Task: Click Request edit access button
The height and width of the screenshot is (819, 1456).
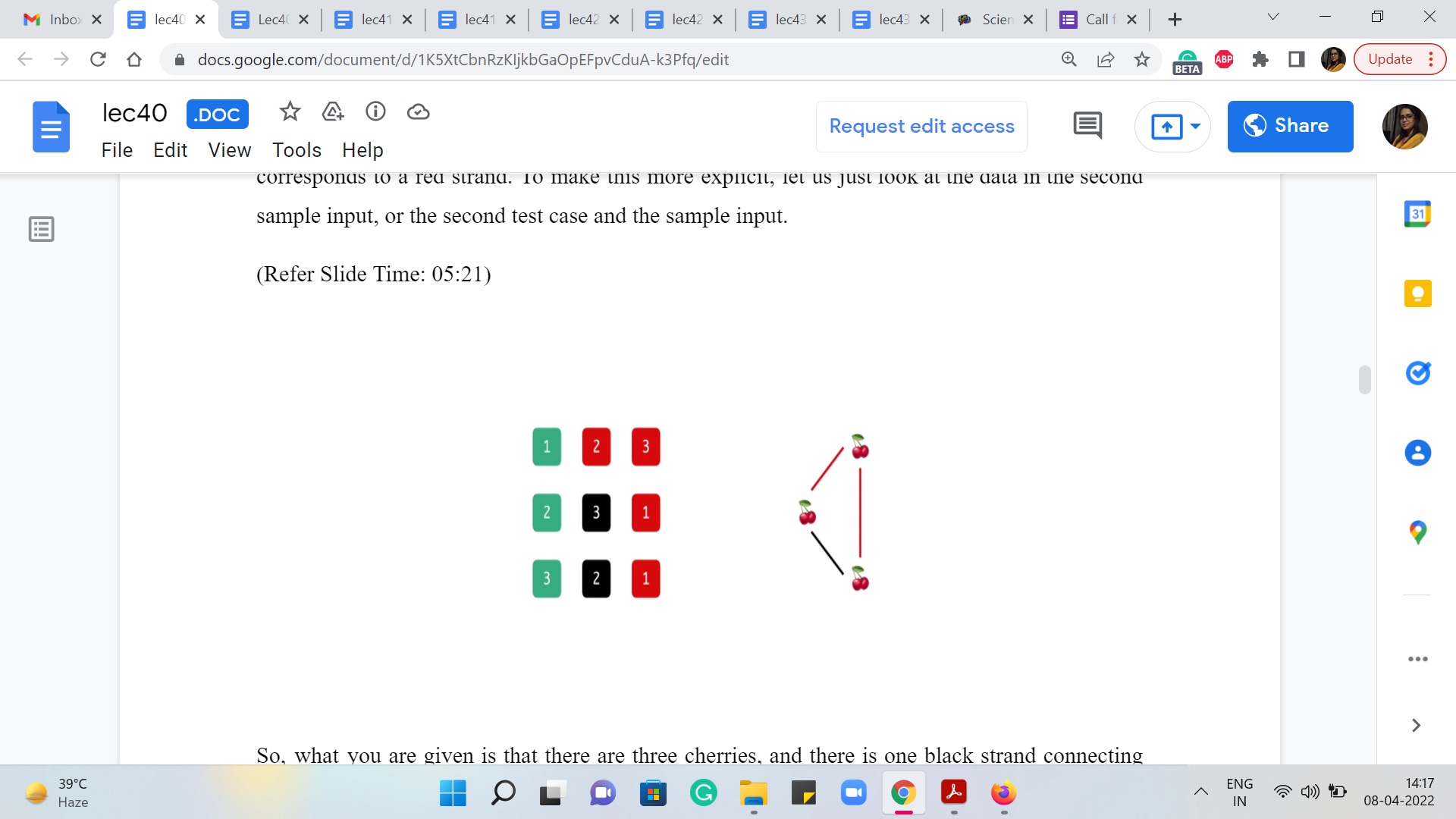Action: (x=921, y=126)
